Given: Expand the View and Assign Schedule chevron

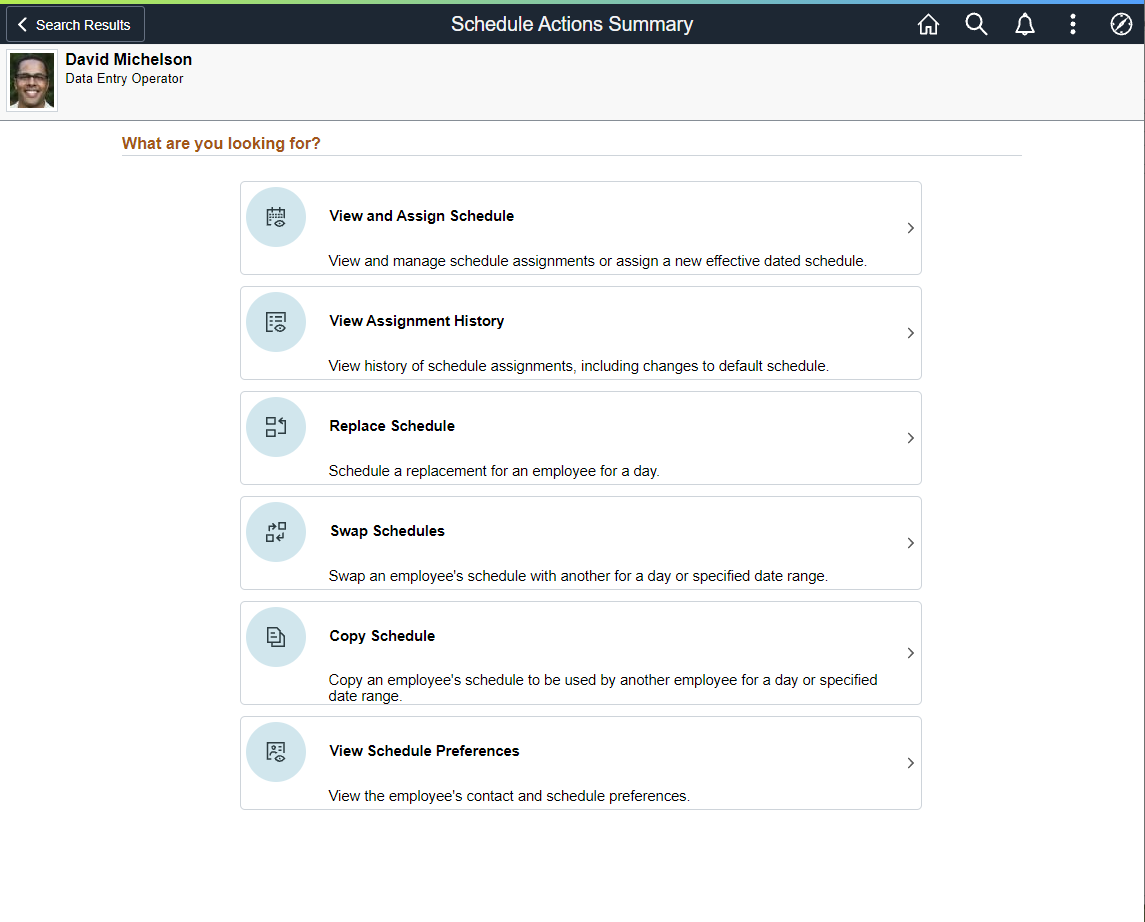Looking at the screenshot, I should [x=910, y=228].
